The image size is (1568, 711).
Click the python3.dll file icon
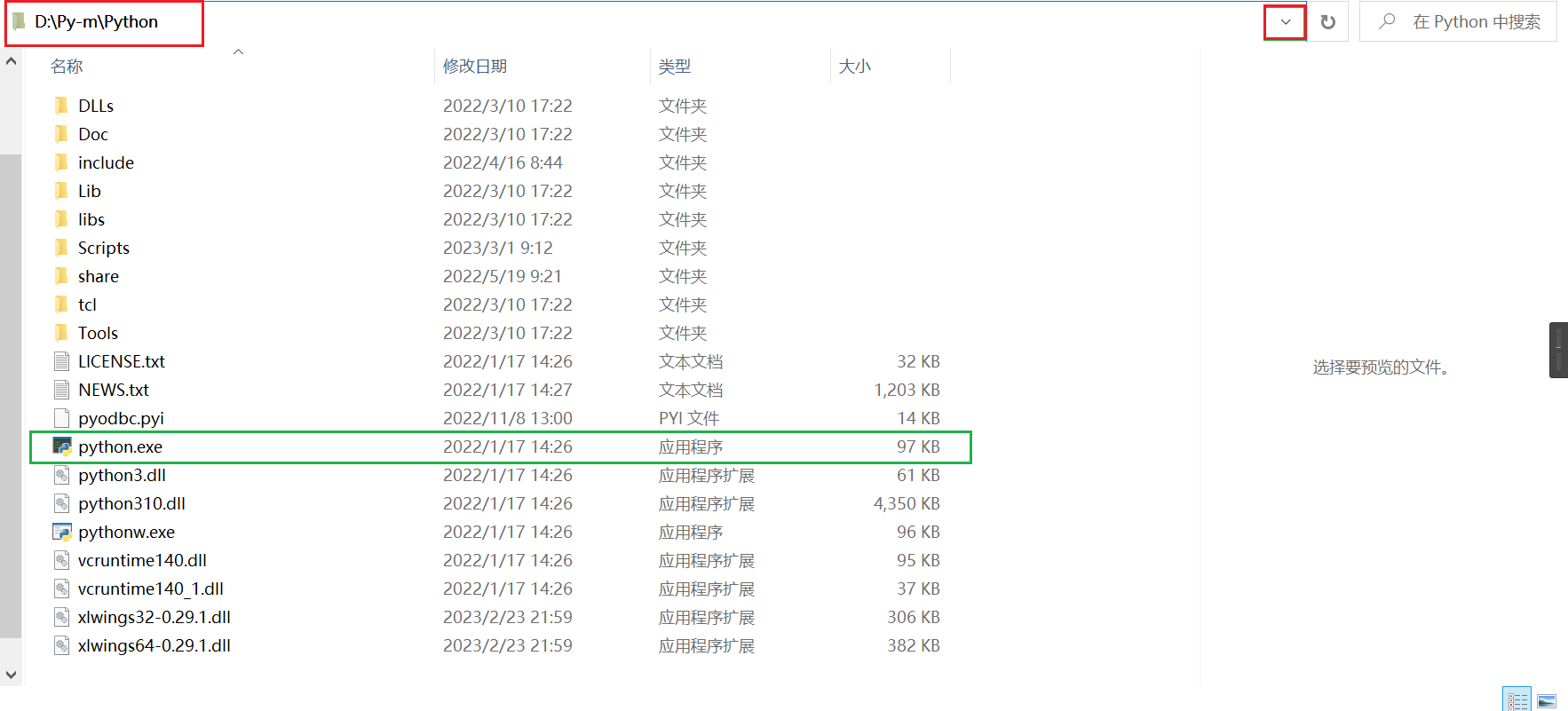click(61, 475)
